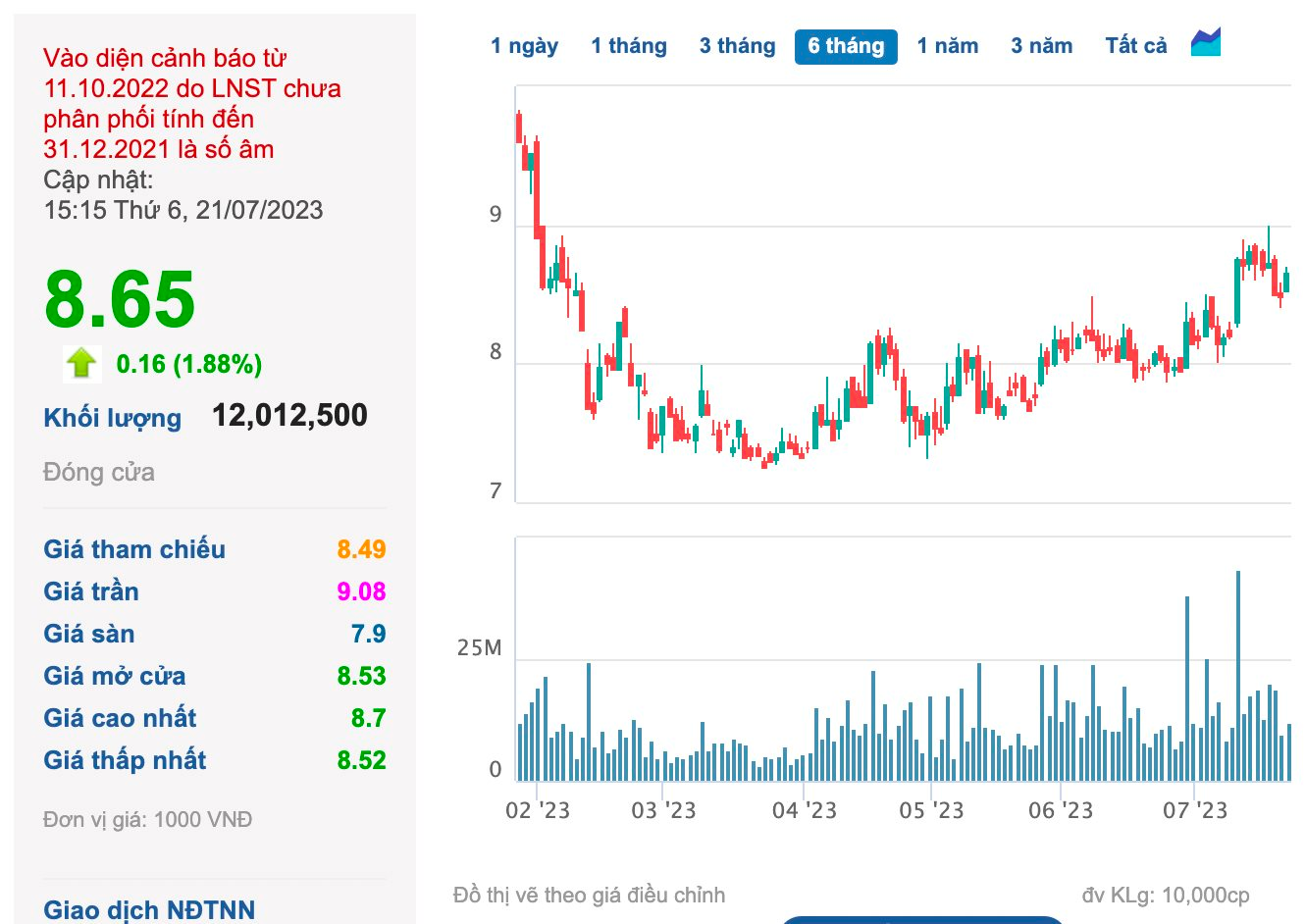Show the Tất cả full history
This screenshot has height=924, width=1305.
[1136, 46]
